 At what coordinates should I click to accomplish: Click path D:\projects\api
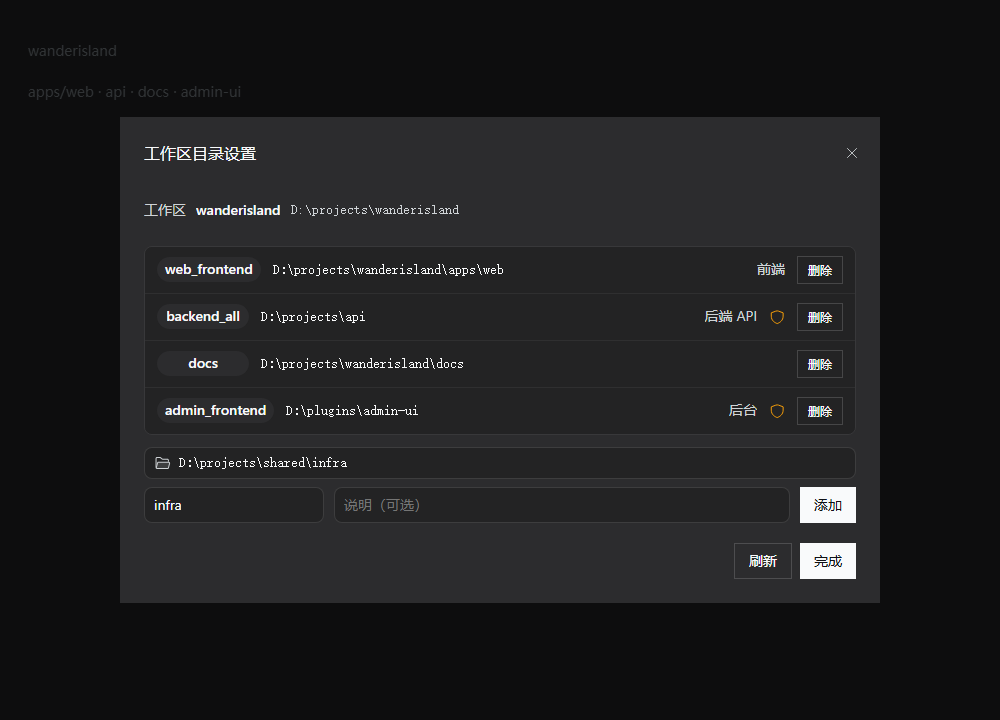pos(312,317)
